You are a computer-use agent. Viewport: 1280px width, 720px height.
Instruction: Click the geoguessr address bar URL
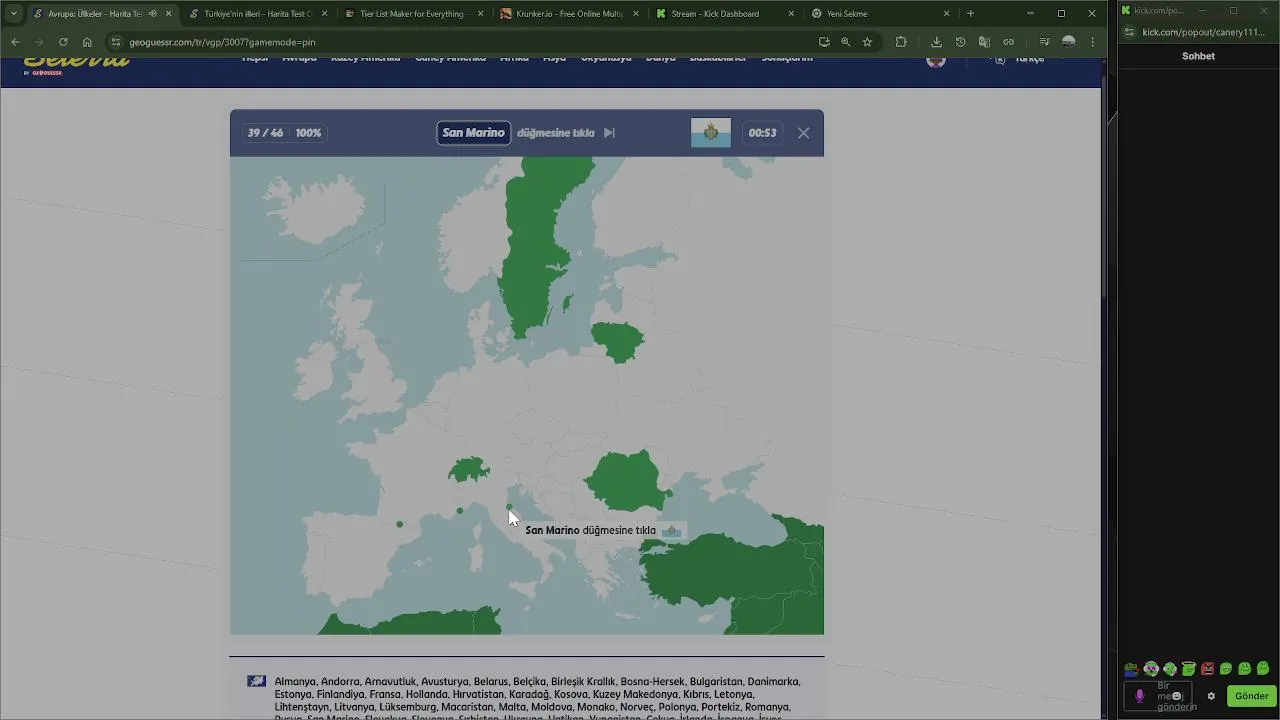(222, 42)
